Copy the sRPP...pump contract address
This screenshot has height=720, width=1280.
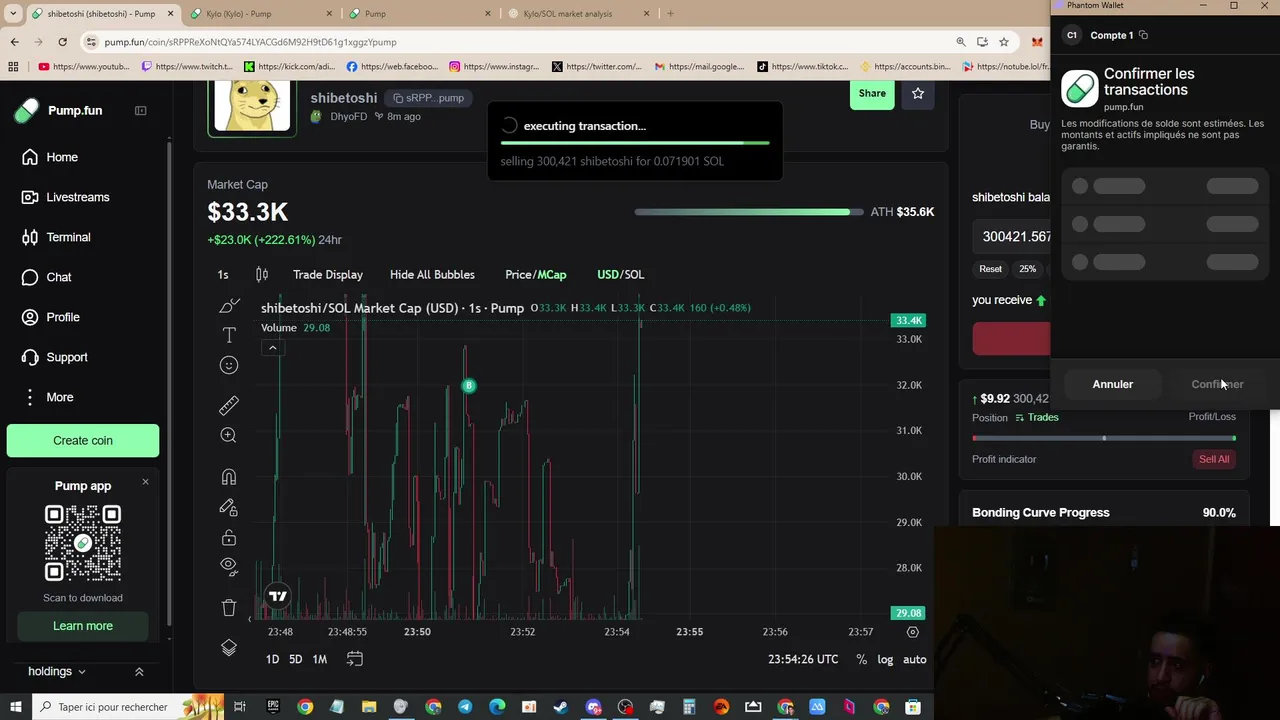(x=428, y=98)
